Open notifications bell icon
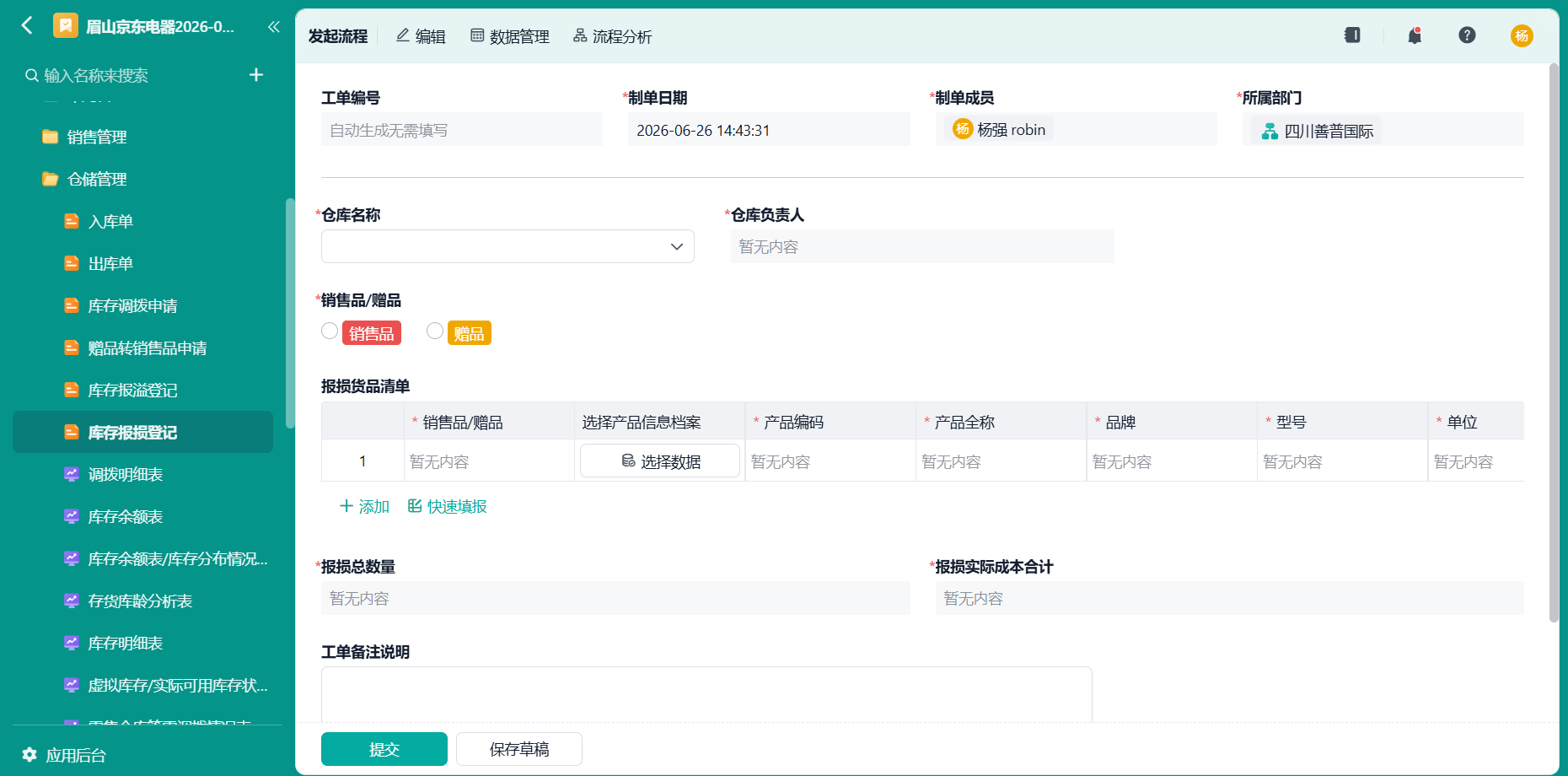This screenshot has width=1568, height=776. click(x=1415, y=35)
